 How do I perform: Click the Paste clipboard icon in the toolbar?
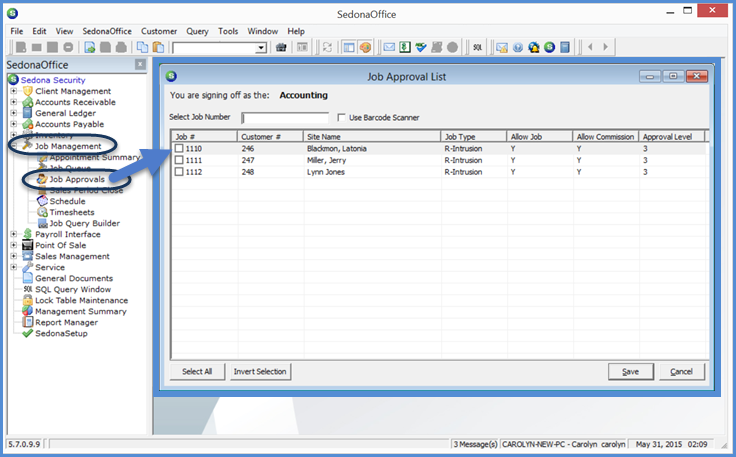point(159,47)
